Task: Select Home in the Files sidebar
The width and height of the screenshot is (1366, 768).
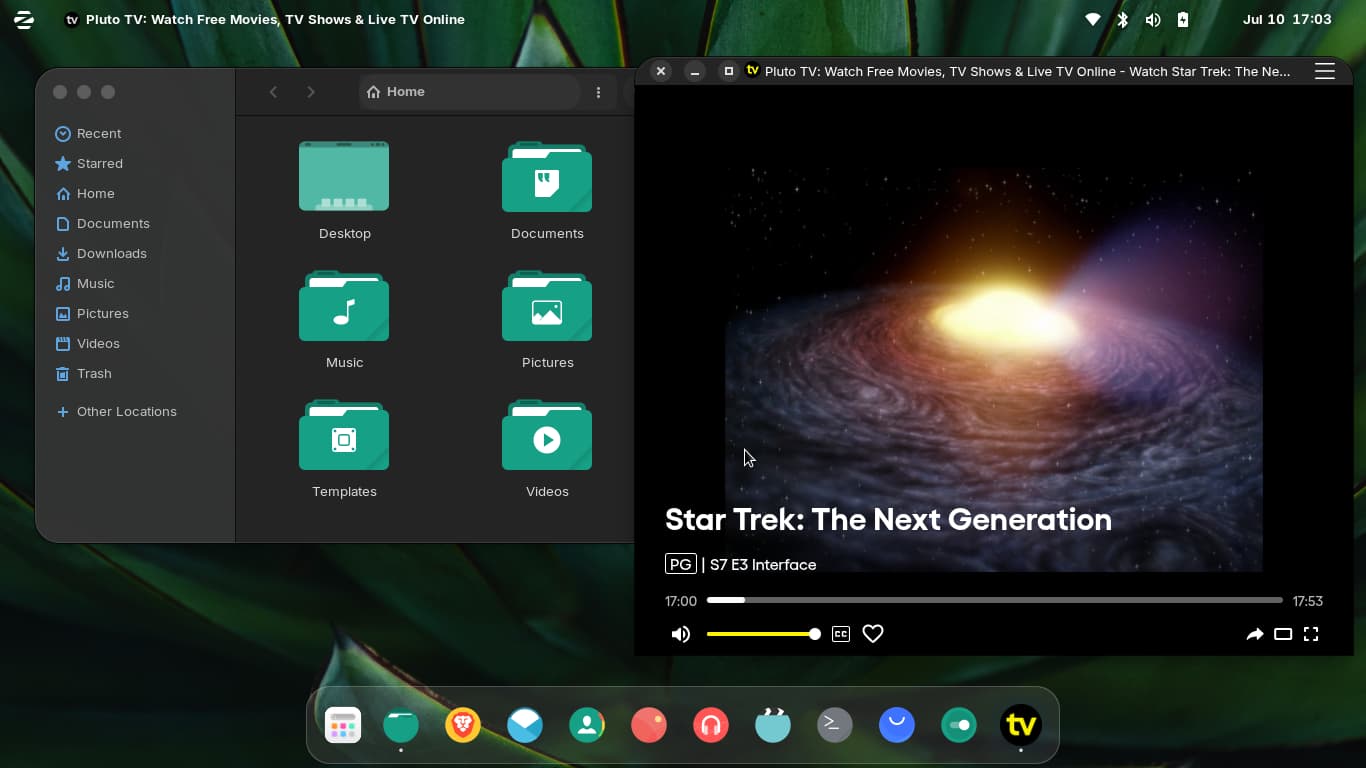Action: [x=135, y=193]
